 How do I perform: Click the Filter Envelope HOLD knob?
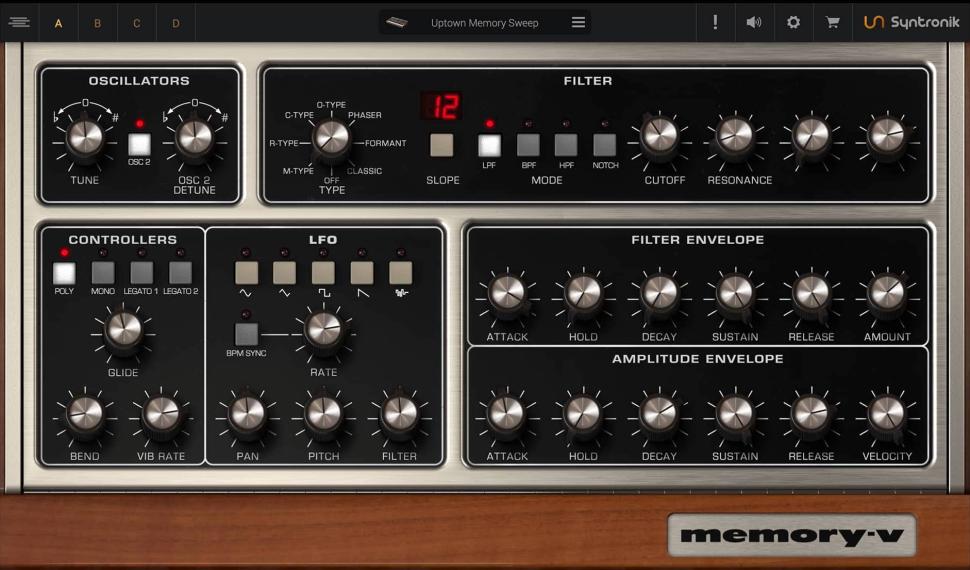pos(583,294)
